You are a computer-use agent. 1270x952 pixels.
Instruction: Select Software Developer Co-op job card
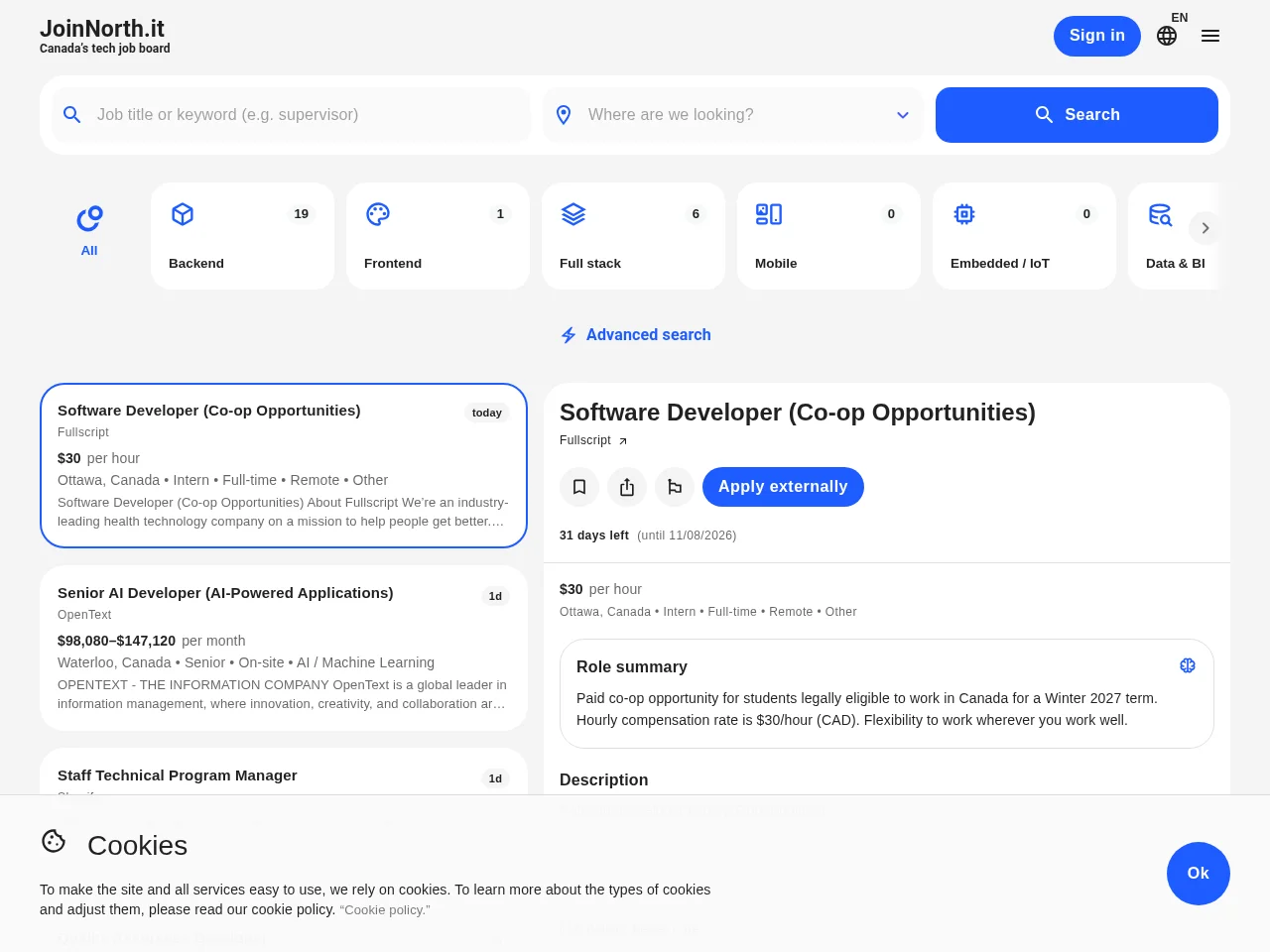coord(284,465)
